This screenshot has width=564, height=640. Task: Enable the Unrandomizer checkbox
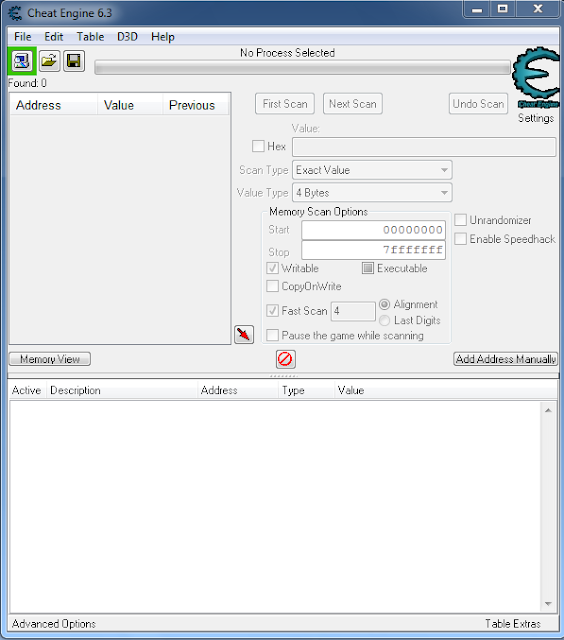coord(460,220)
